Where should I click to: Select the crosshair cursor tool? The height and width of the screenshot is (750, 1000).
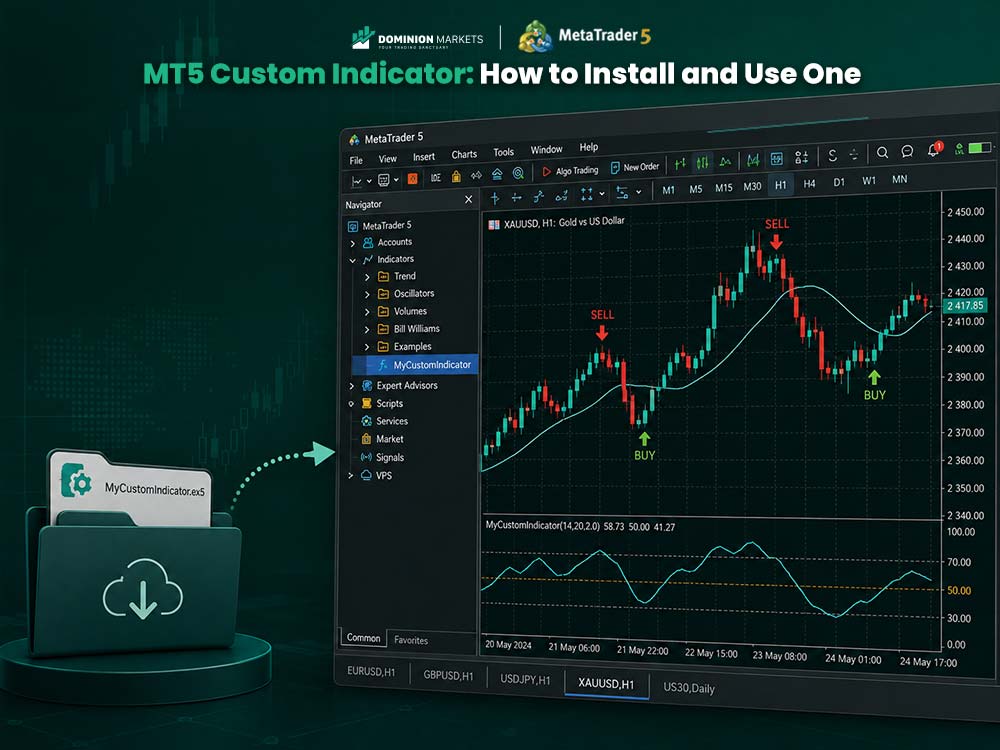coord(495,198)
